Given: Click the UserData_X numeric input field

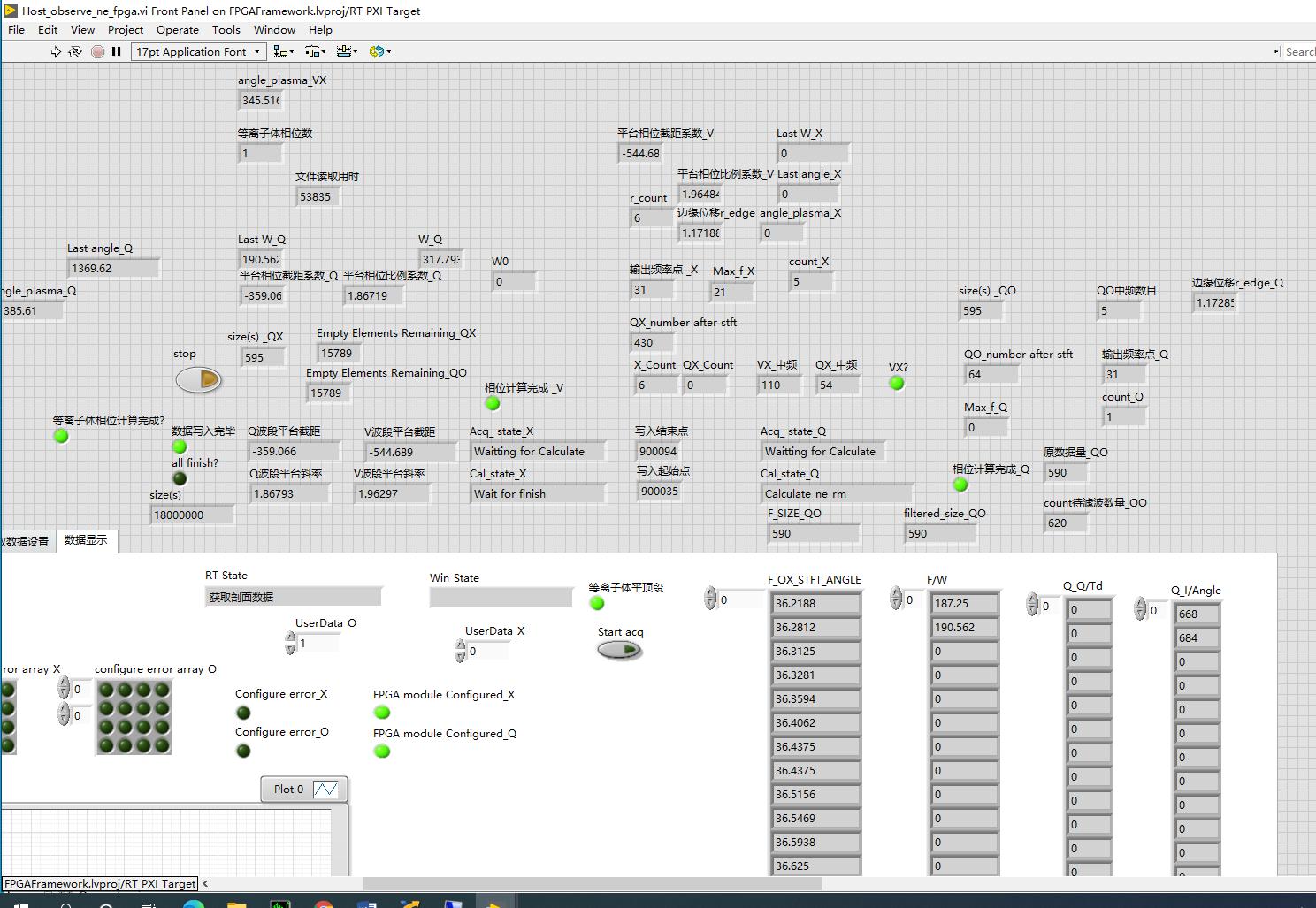Looking at the screenshot, I should (x=489, y=652).
